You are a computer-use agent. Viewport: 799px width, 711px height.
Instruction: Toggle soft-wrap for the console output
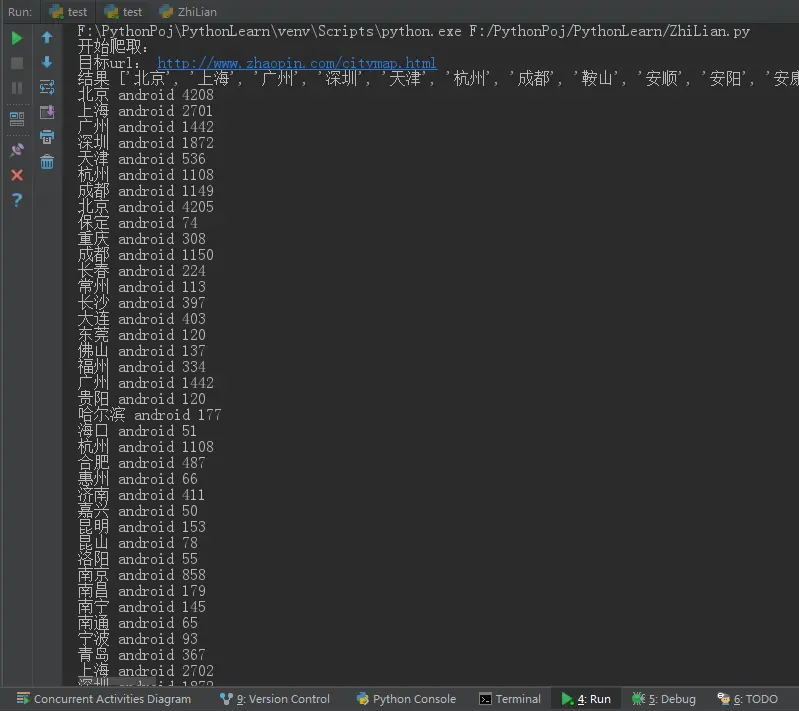coord(47,87)
